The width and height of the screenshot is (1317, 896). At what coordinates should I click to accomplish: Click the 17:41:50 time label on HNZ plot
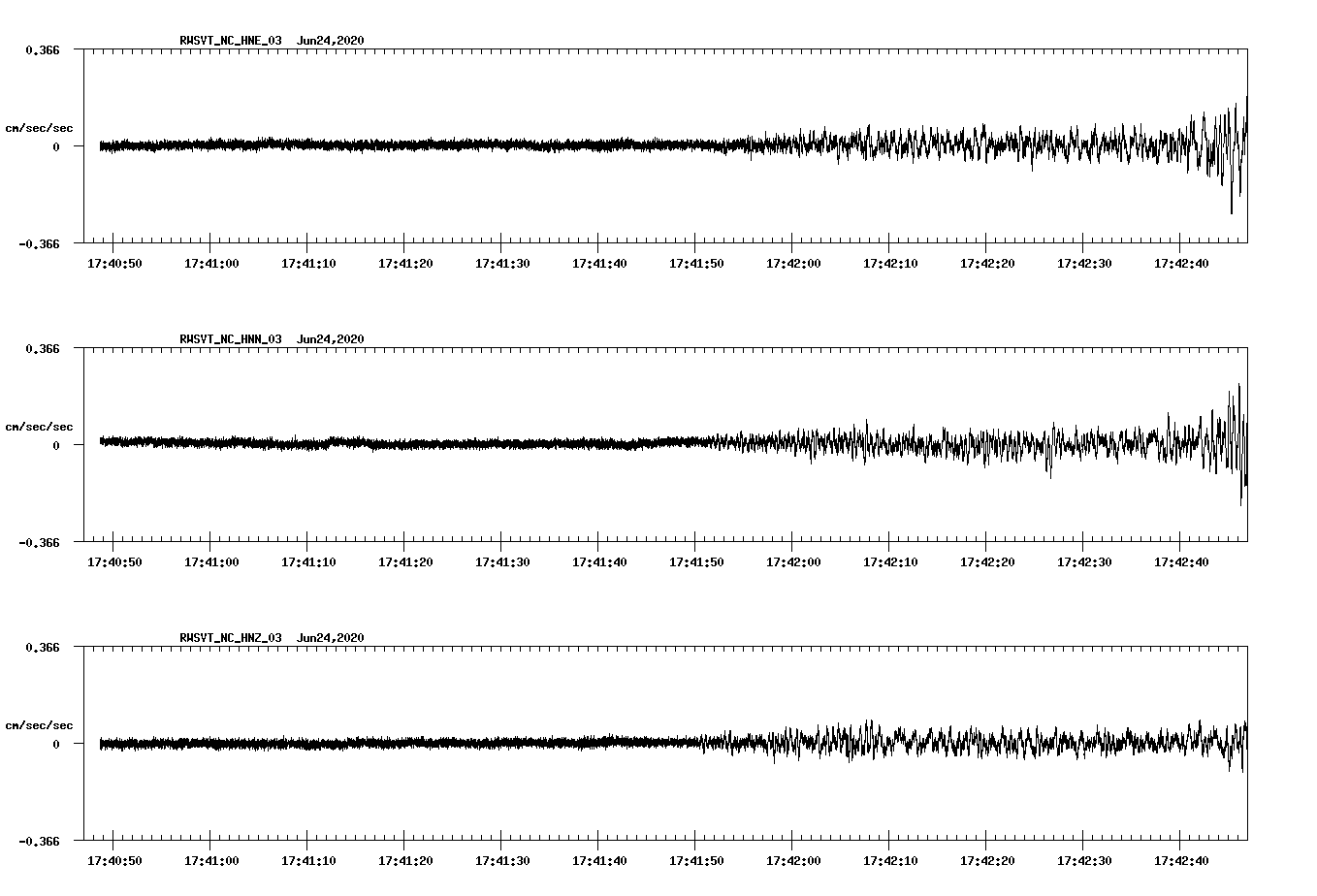pyautogui.click(x=696, y=861)
